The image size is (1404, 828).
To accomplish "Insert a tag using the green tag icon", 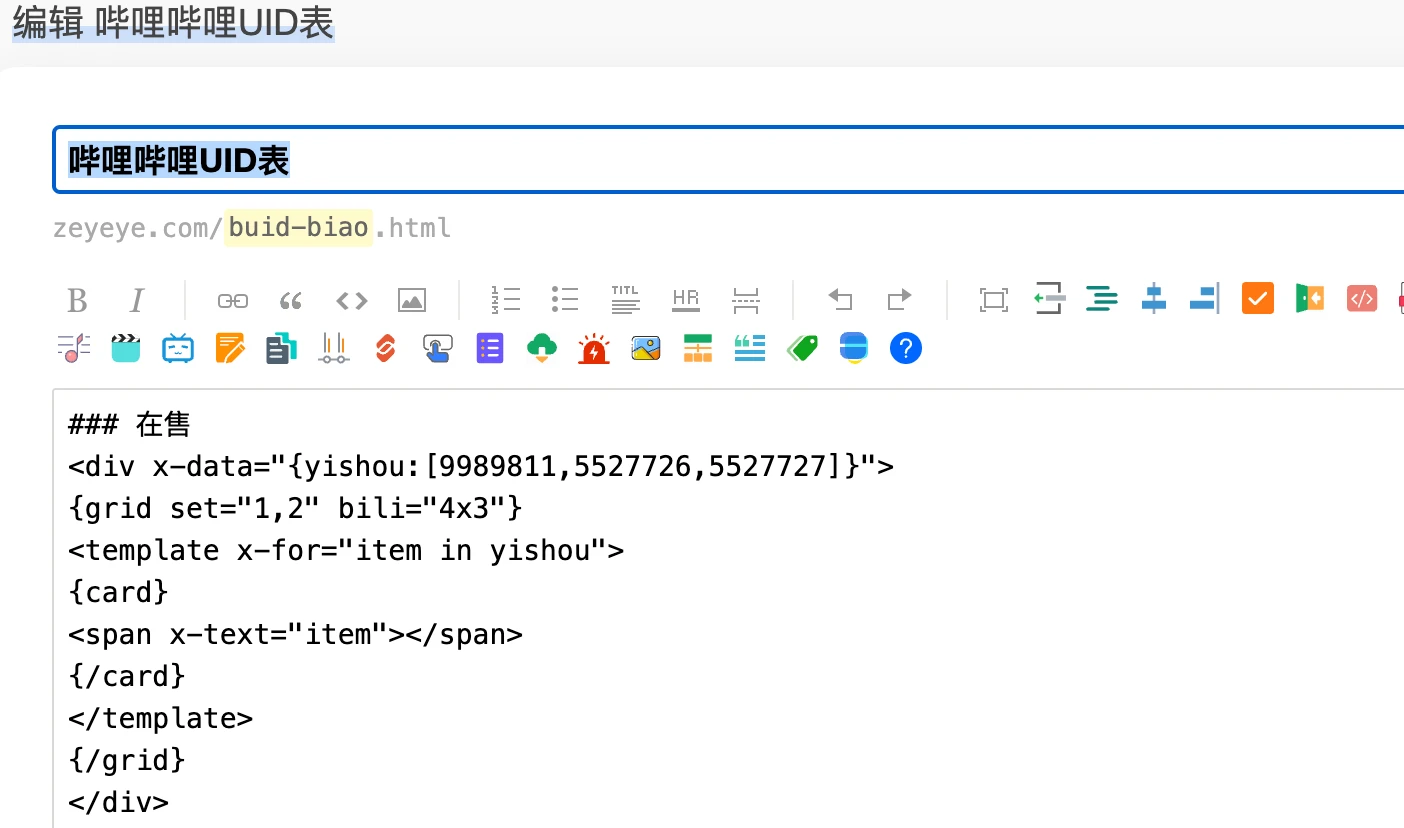I will pos(802,348).
